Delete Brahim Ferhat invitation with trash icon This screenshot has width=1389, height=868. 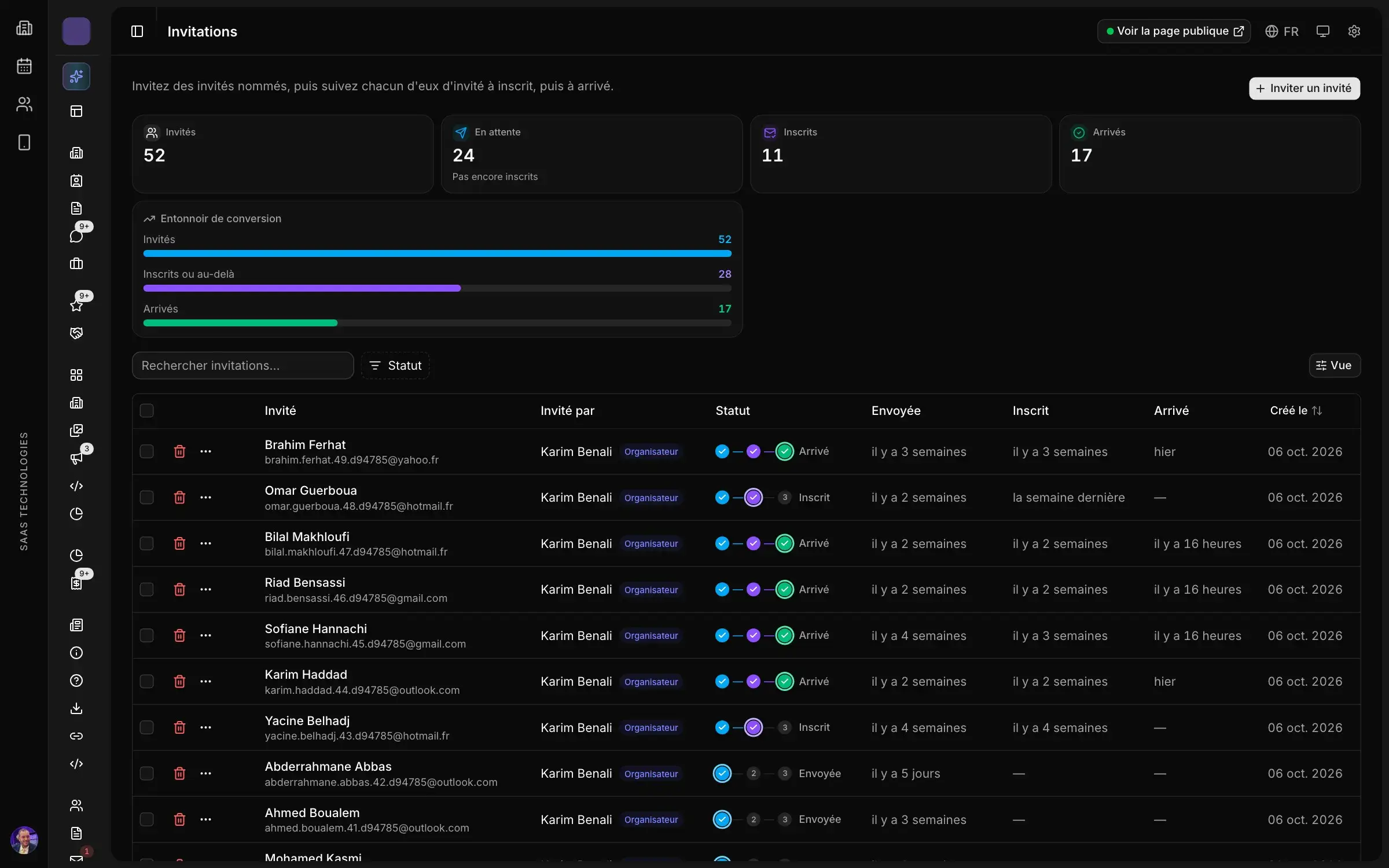(x=179, y=451)
